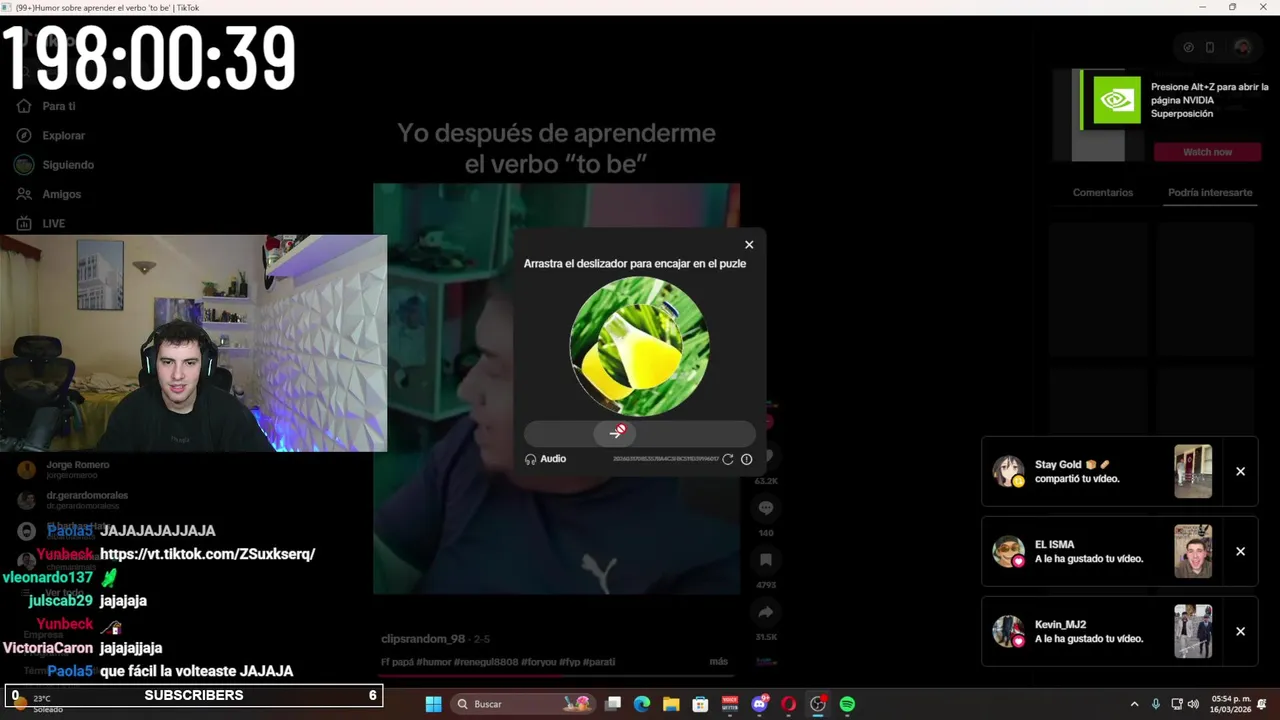The image size is (1280, 720).
Task: Open the TikTok link in chat
Action: (207, 554)
